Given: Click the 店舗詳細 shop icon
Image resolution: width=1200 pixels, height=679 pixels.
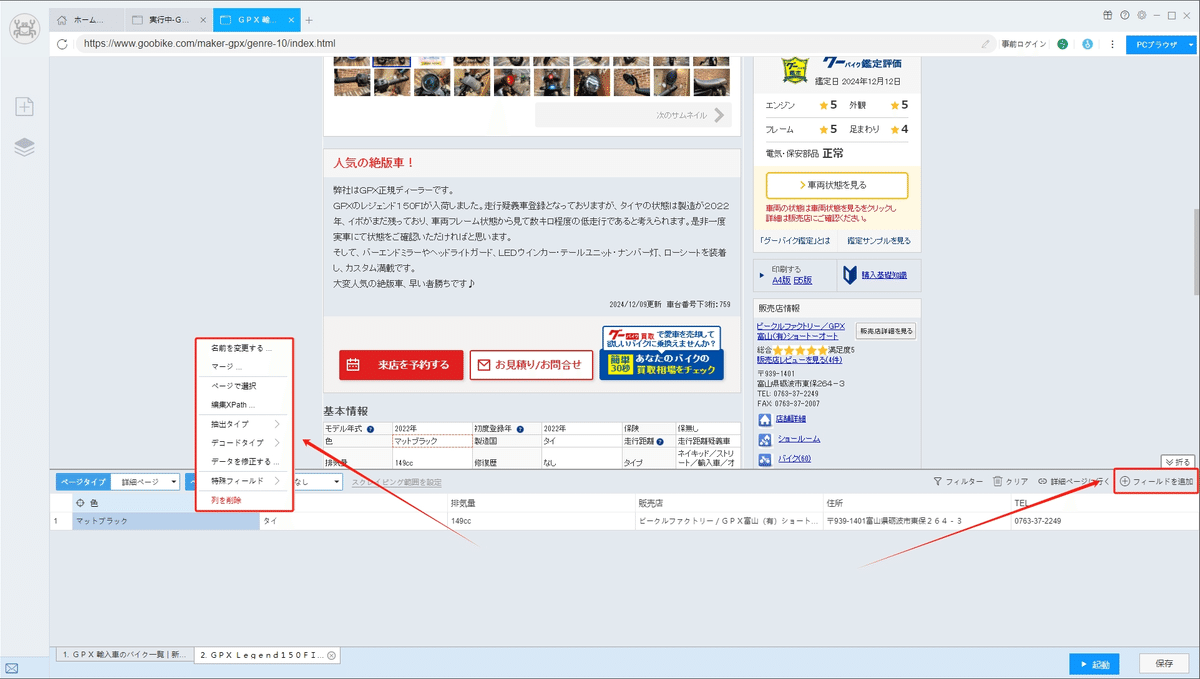Looking at the screenshot, I should coord(765,420).
